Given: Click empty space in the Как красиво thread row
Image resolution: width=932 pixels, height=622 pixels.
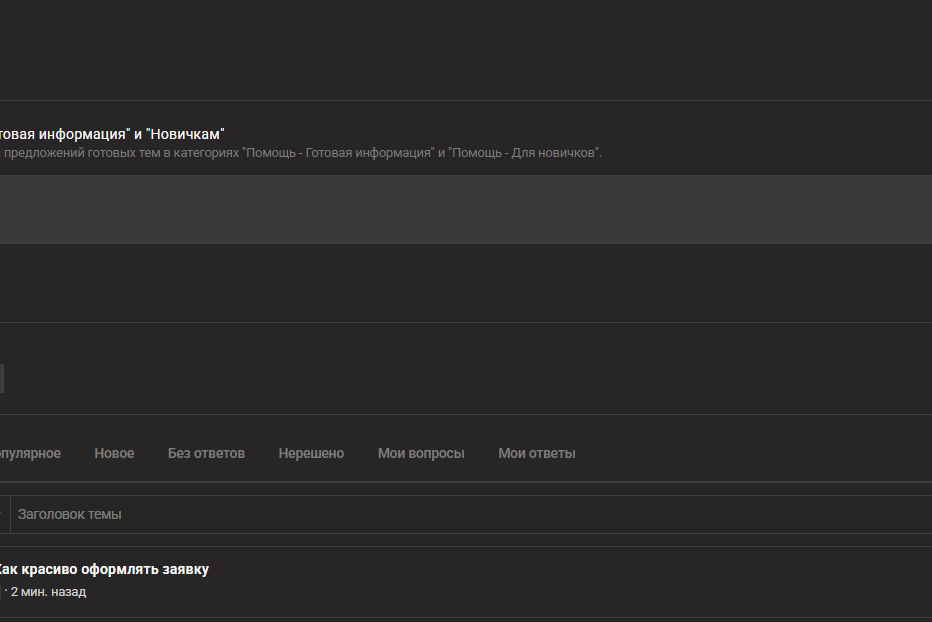Looking at the screenshot, I should [565, 582].
